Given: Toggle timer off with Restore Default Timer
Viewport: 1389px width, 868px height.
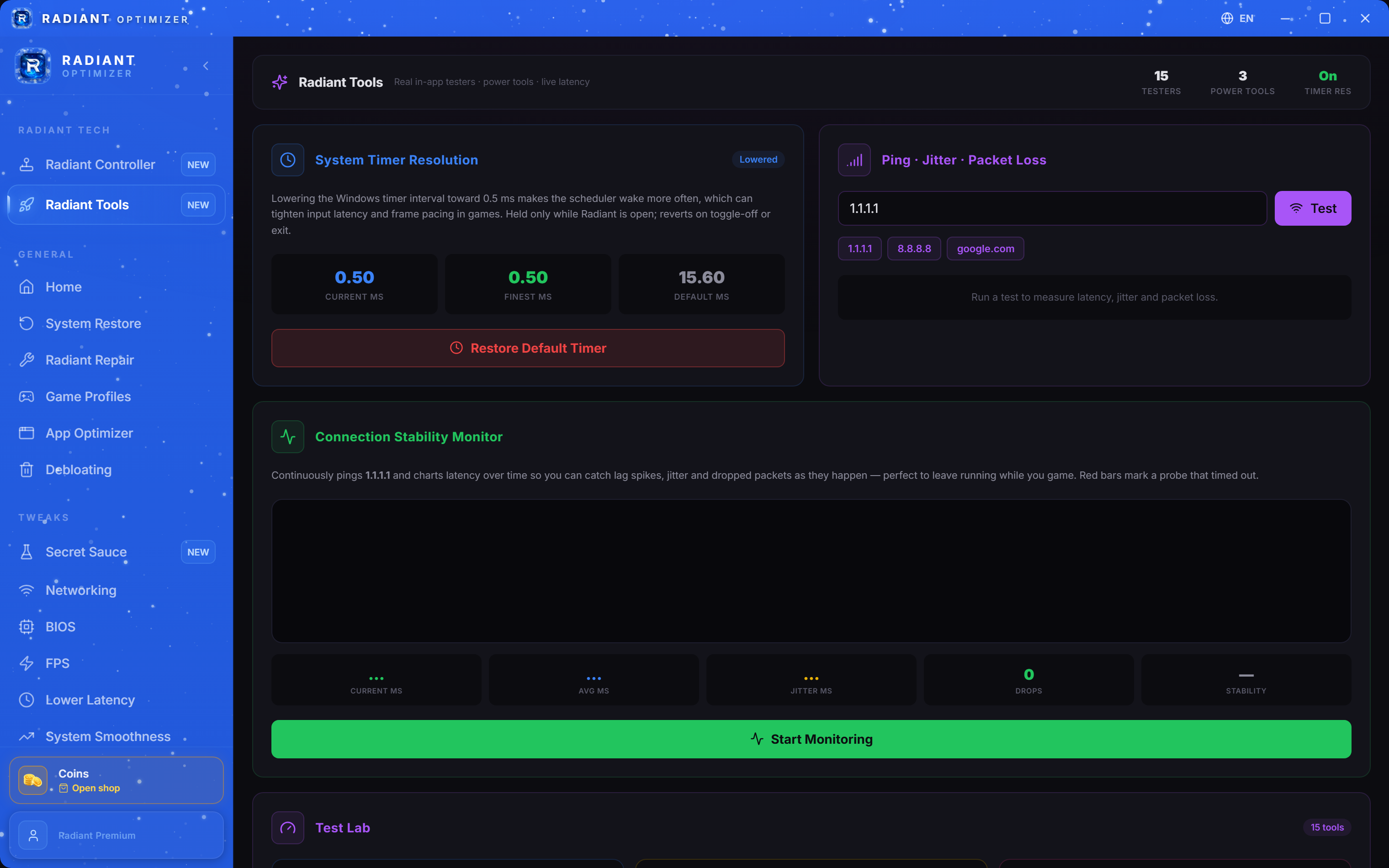Looking at the screenshot, I should coord(528,348).
